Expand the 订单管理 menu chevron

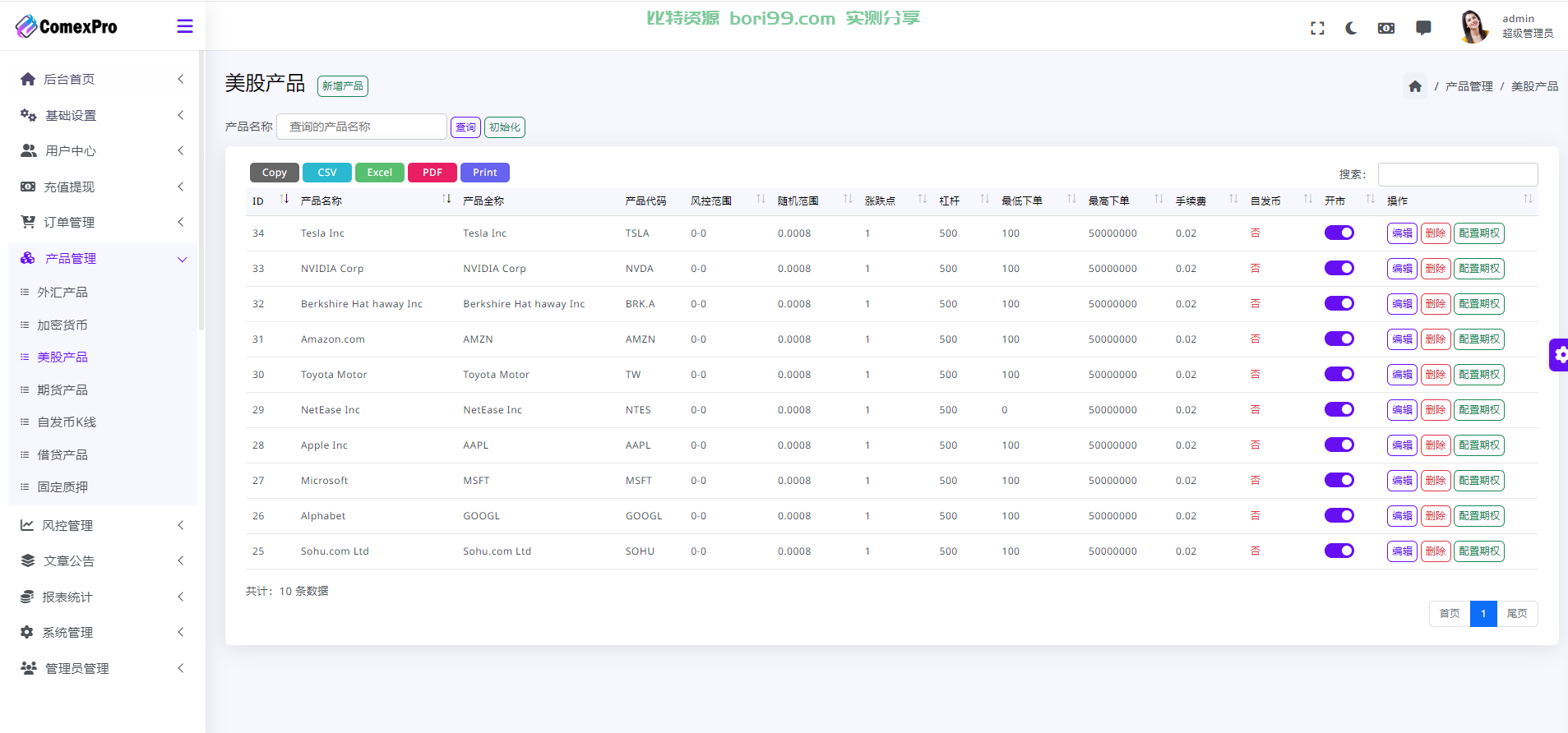click(181, 222)
